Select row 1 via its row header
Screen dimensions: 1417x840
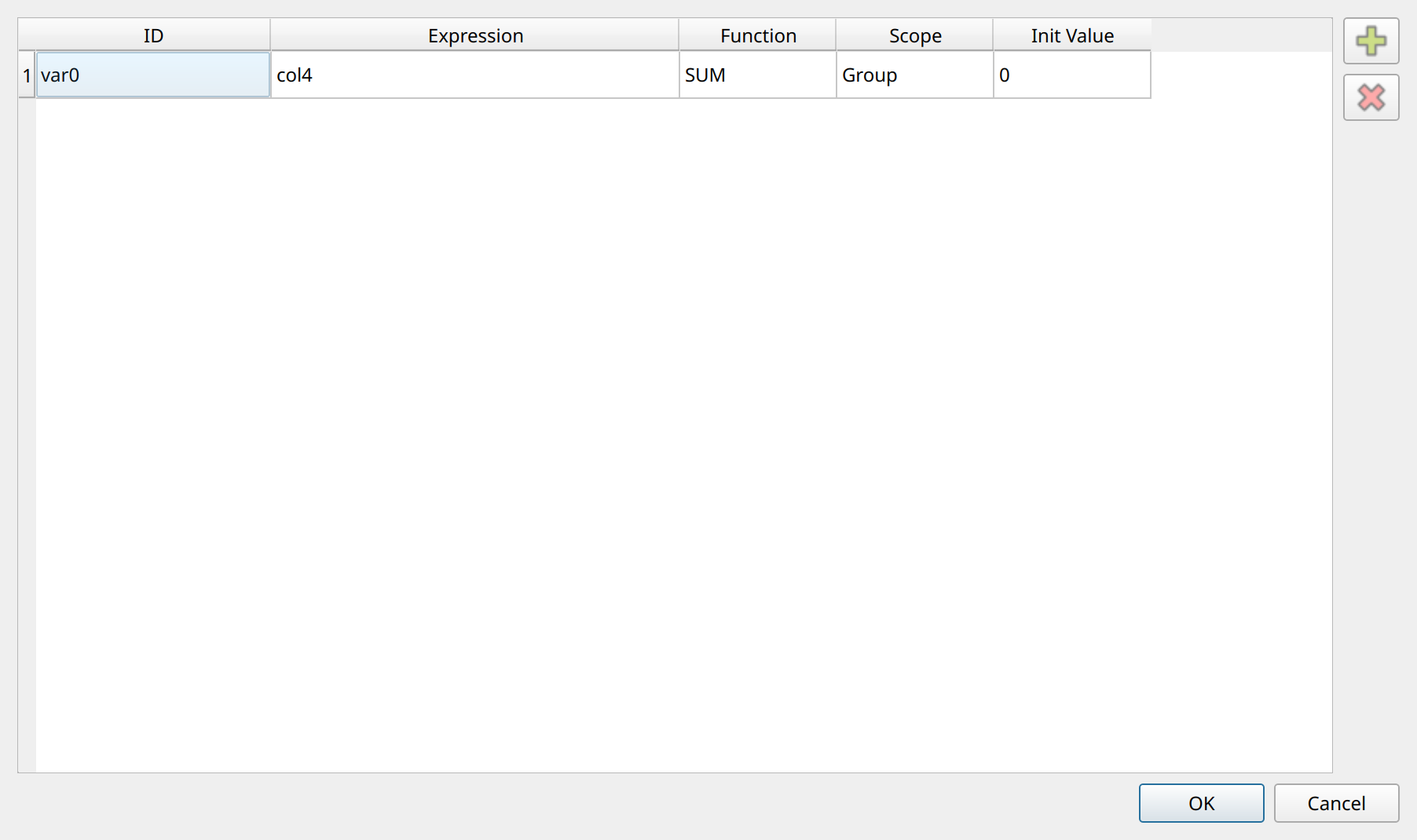27,75
